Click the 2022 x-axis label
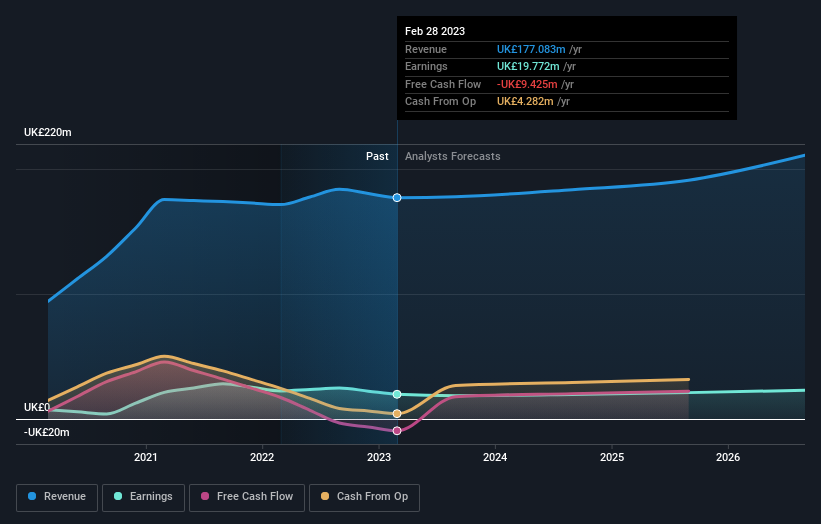The image size is (821, 524). [262, 457]
